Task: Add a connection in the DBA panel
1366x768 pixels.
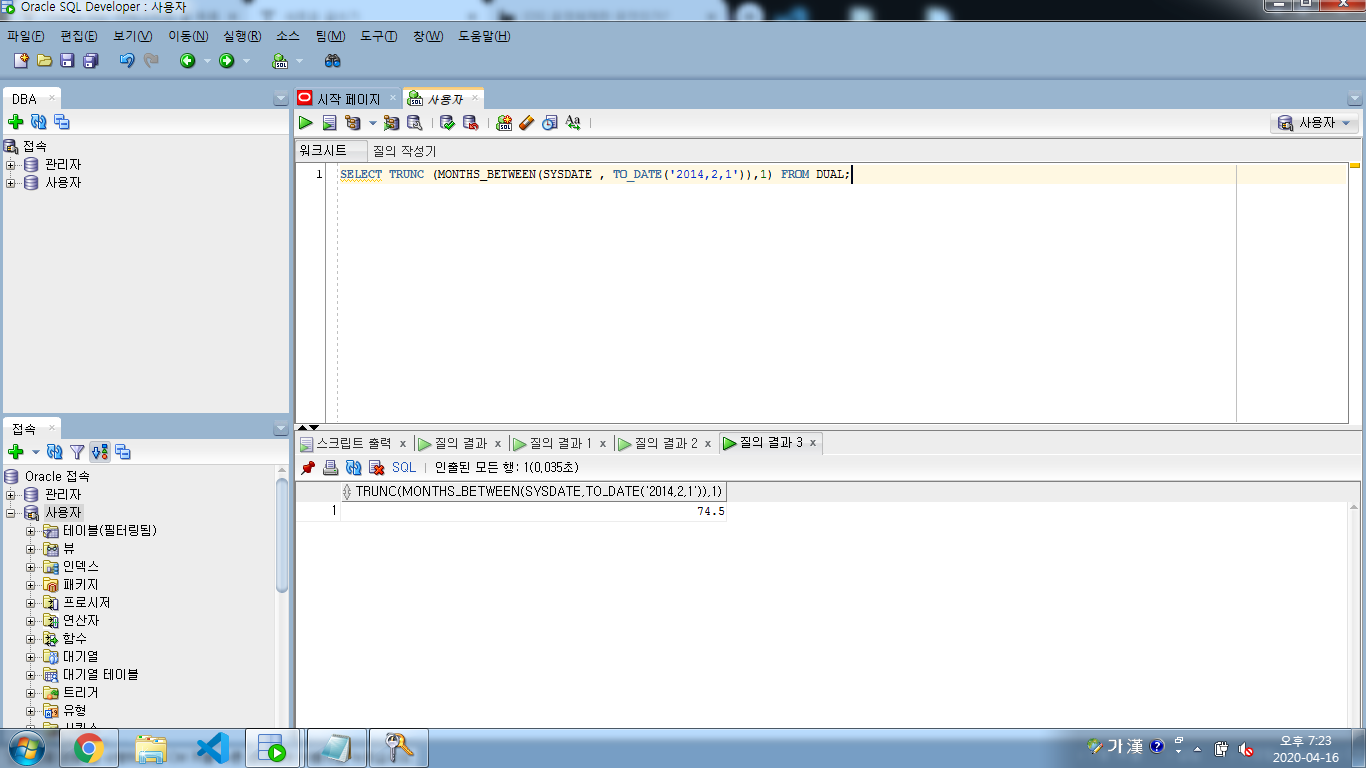Action: tap(15, 122)
